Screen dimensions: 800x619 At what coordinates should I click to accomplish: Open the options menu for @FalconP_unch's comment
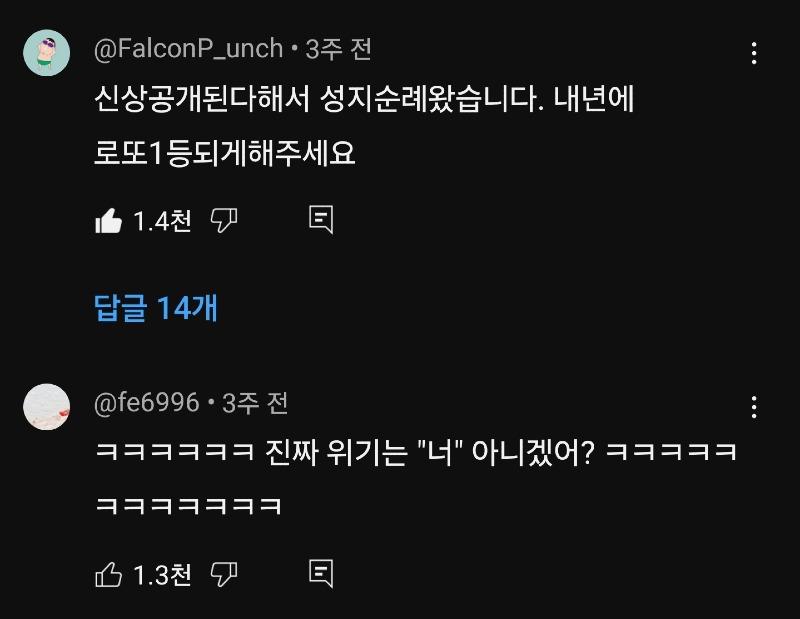[755, 53]
